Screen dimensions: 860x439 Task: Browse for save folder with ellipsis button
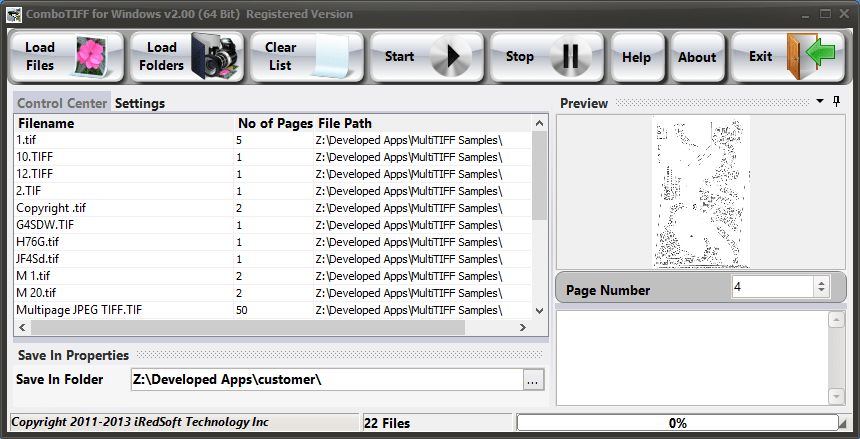tap(533, 380)
